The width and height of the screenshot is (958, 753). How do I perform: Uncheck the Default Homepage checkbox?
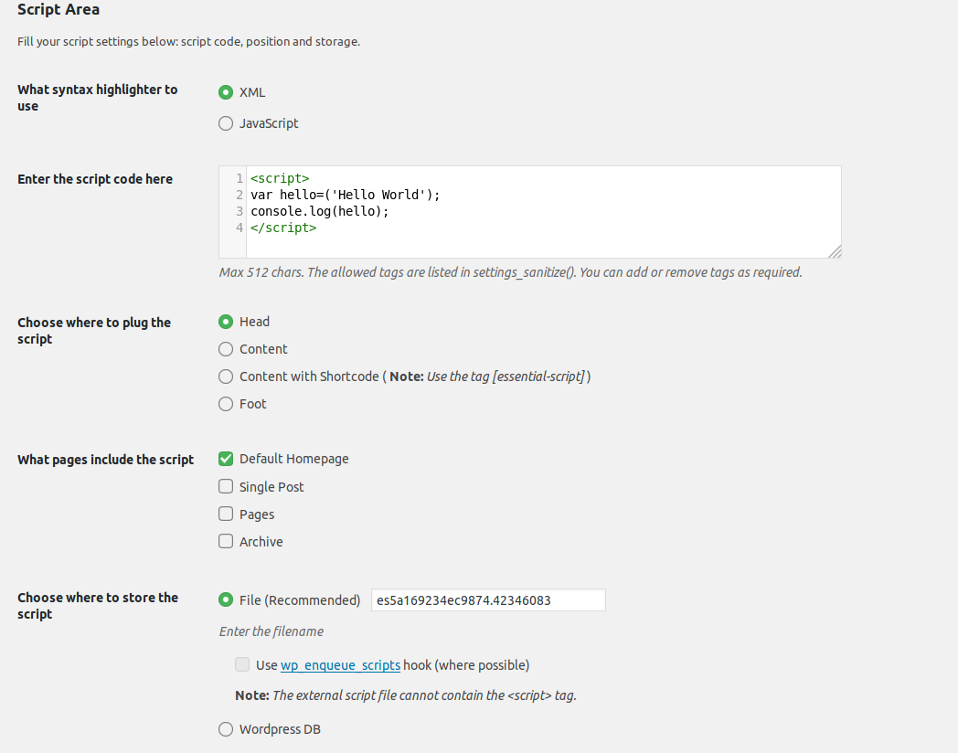tap(226, 459)
